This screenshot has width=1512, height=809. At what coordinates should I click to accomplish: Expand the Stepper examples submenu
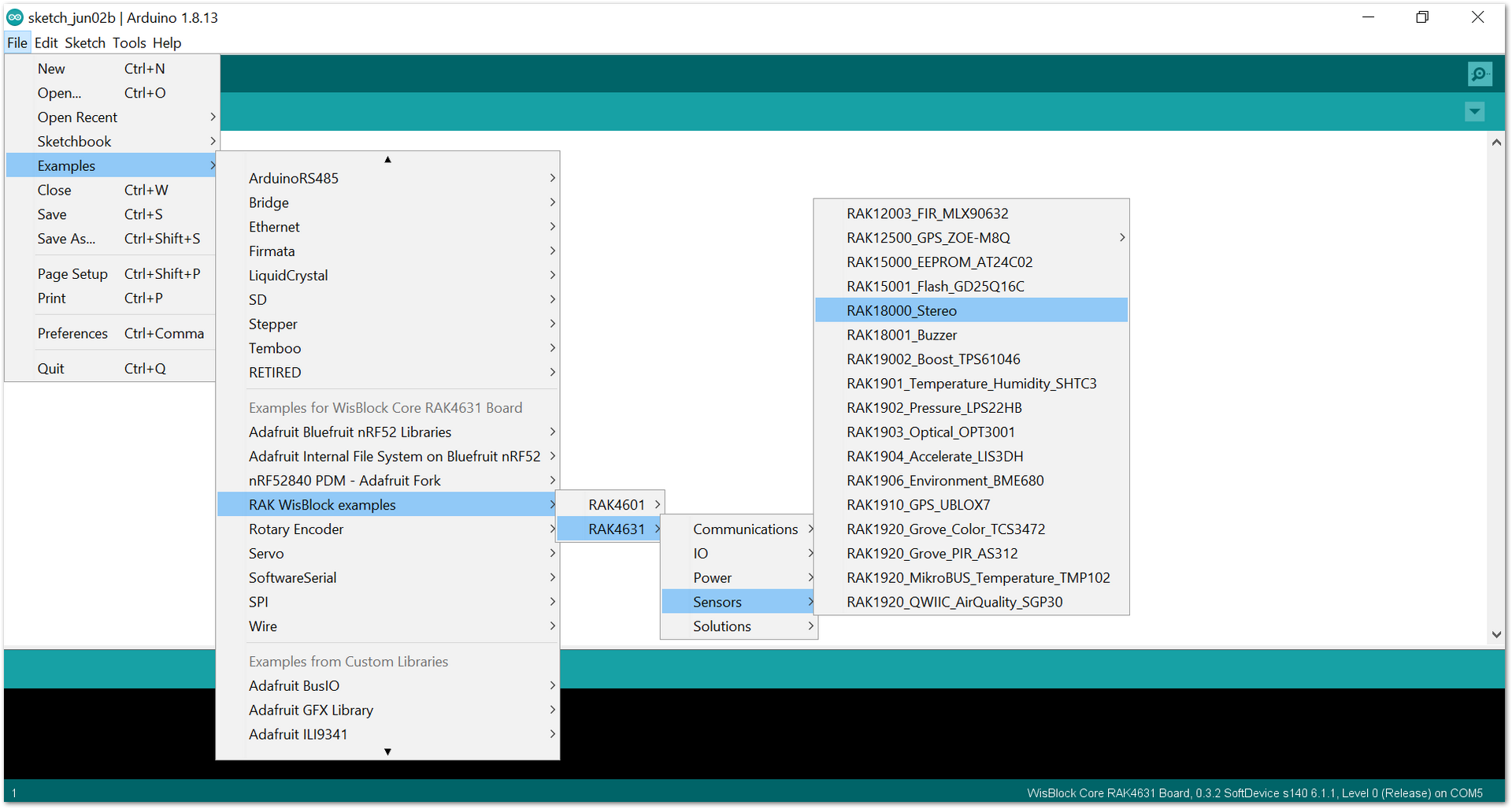(x=387, y=324)
